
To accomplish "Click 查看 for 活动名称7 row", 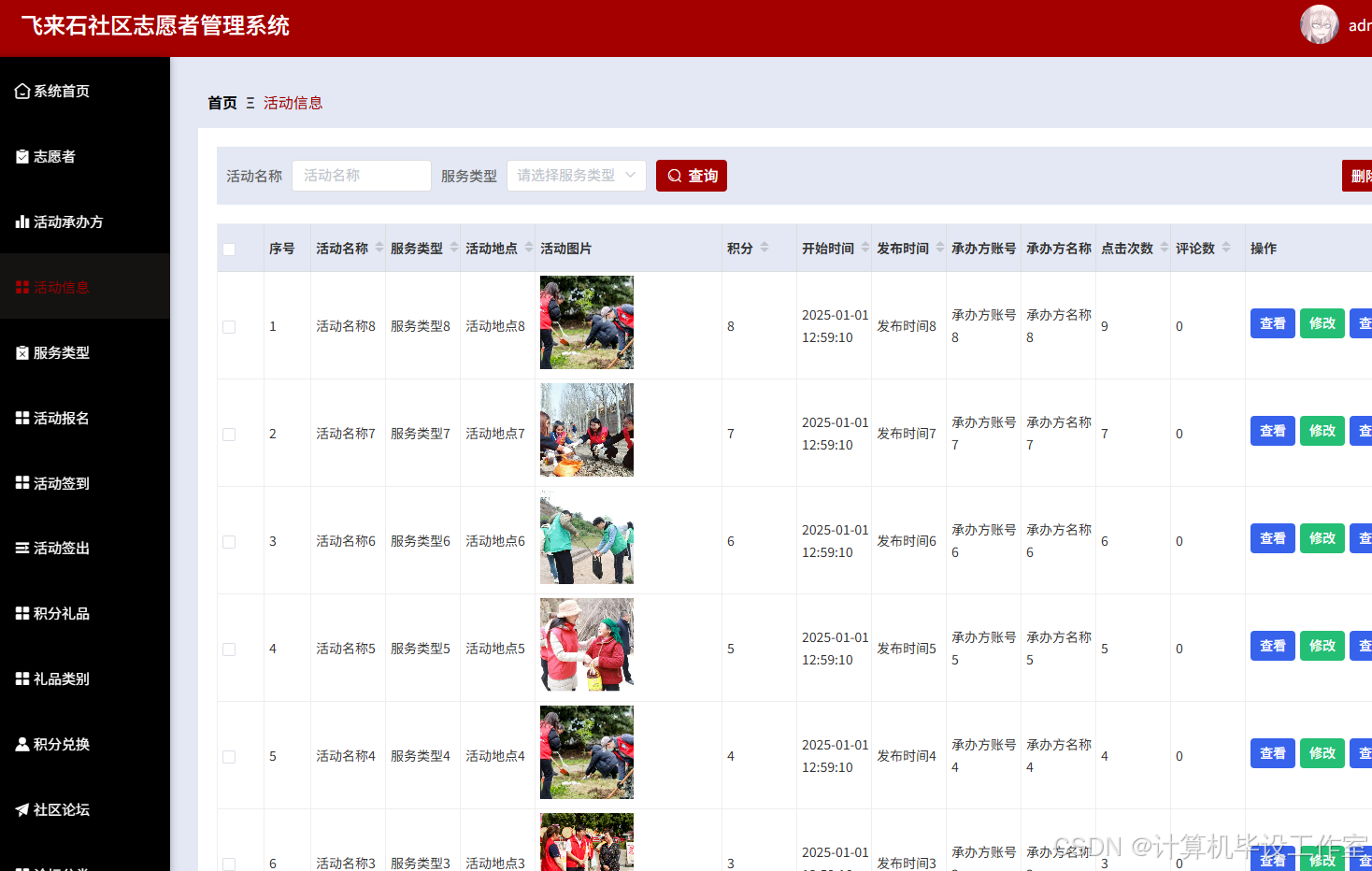I will [x=1273, y=431].
